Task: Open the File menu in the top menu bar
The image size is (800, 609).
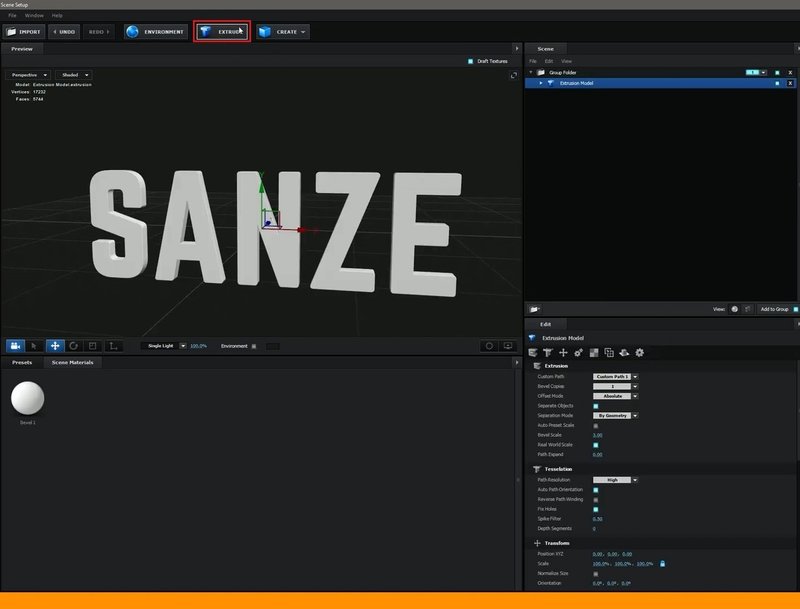Action: 12,15
